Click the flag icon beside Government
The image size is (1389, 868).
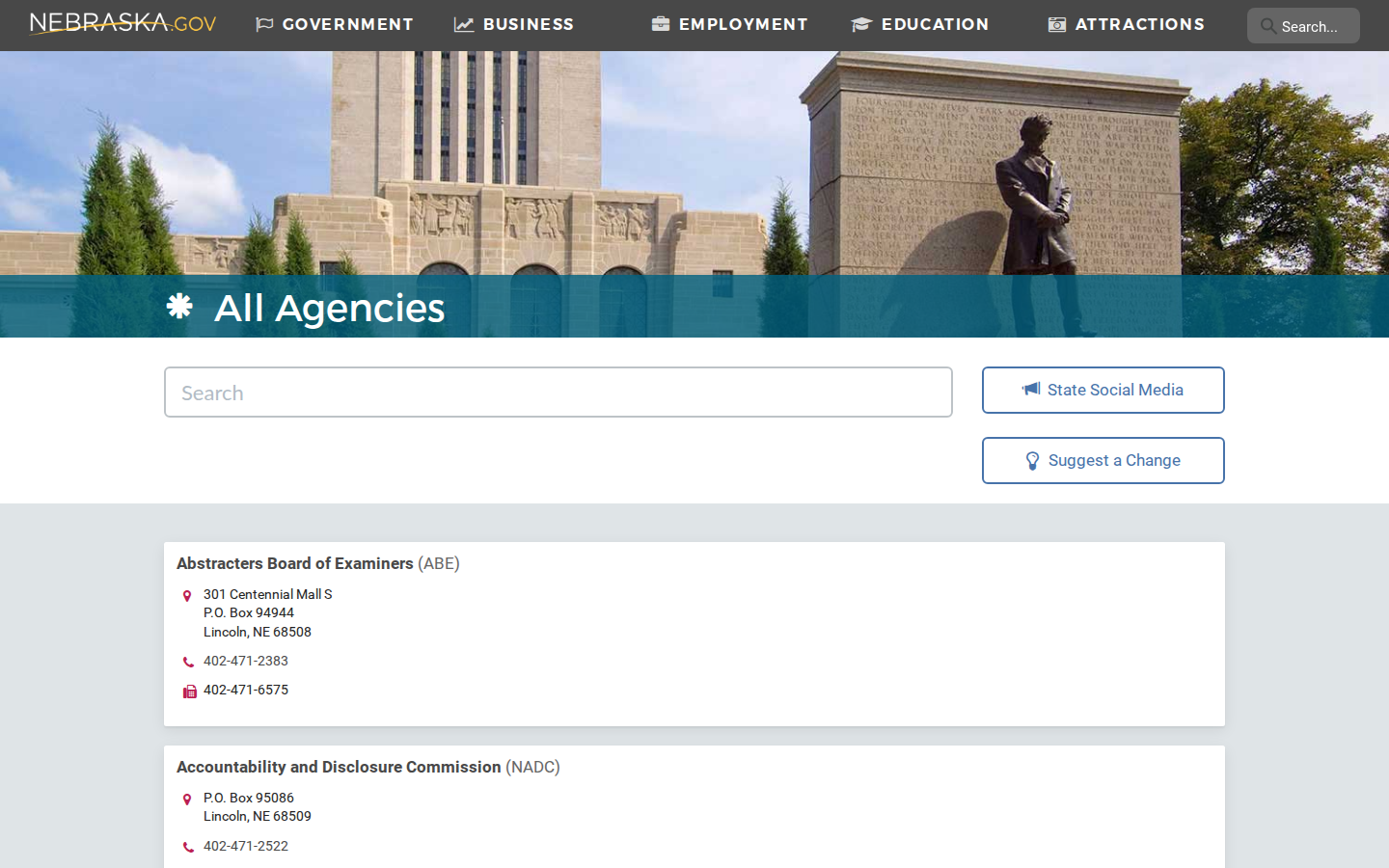264,24
